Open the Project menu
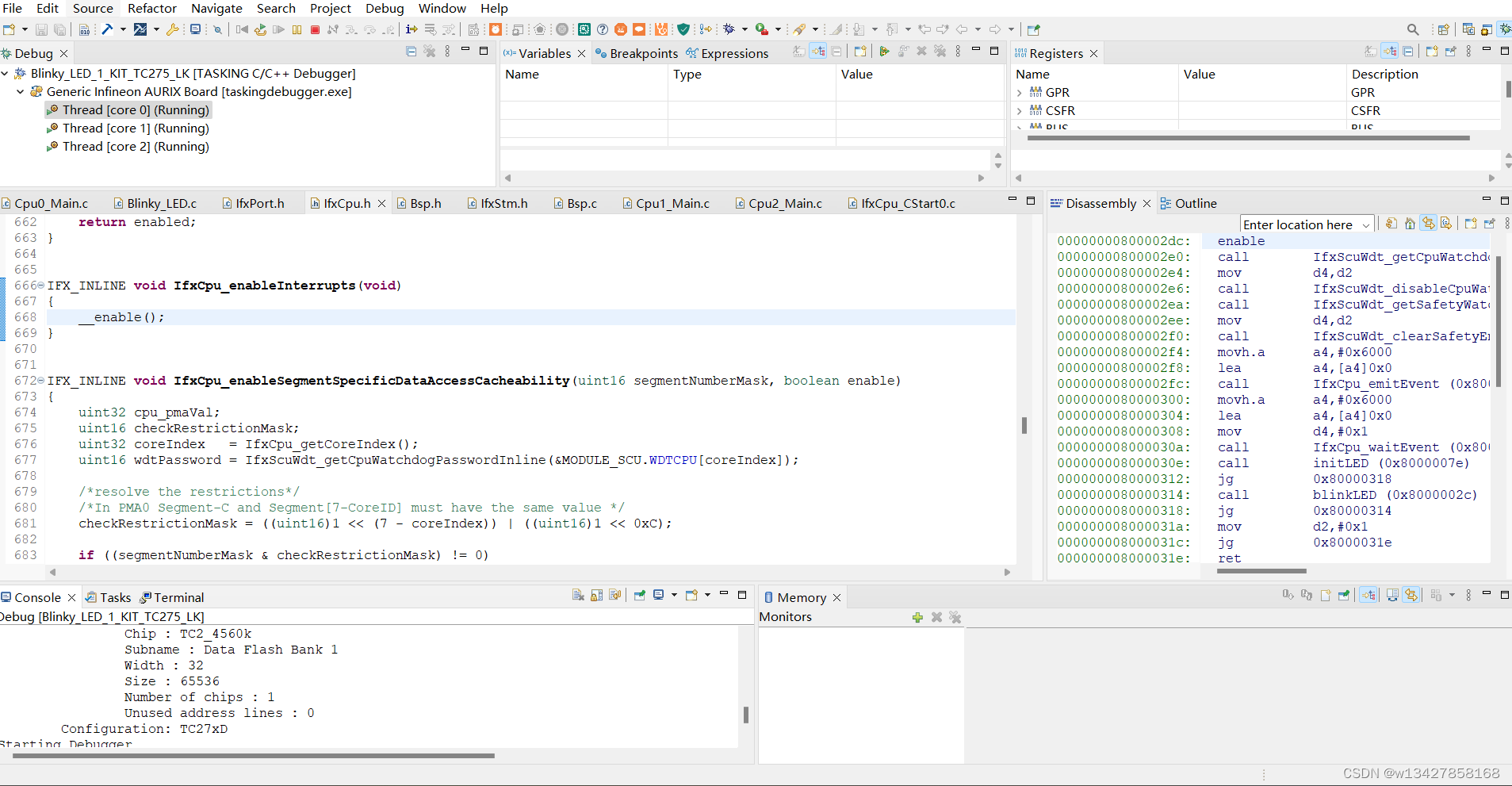The height and width of the screenshot is (786, 1512). 331,8
